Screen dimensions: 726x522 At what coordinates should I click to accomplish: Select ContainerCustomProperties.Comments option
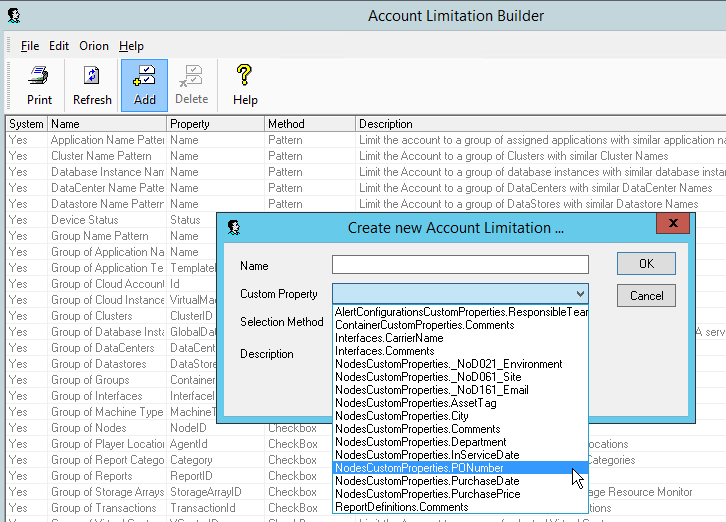pos(460,325)
